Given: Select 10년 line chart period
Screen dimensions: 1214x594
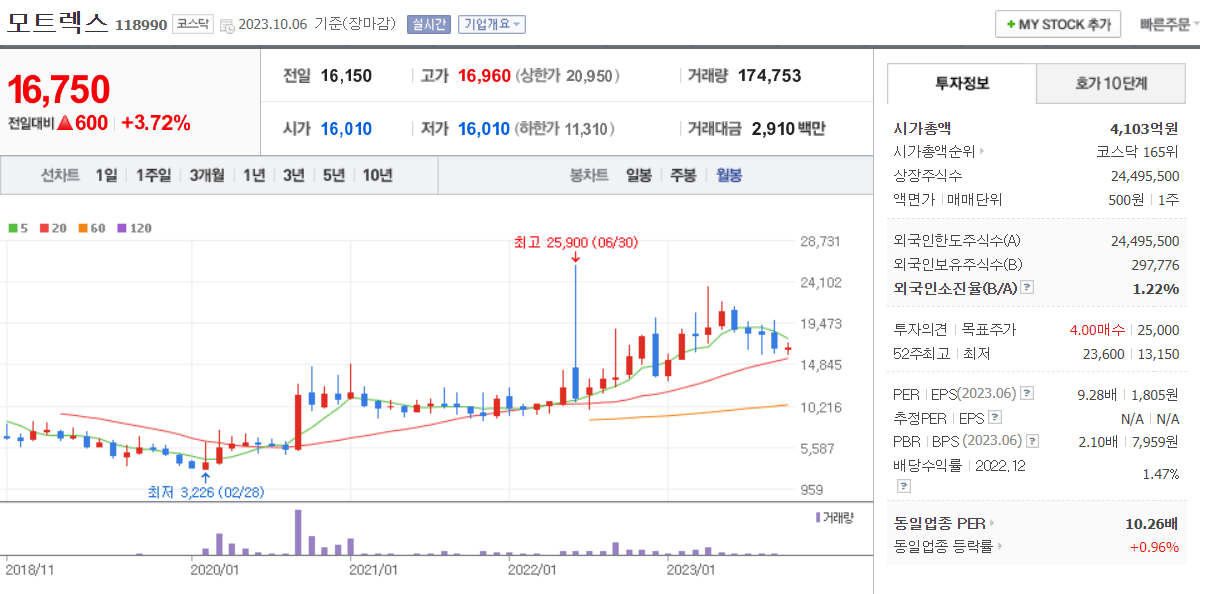Looking at the screenshot, I should click(377, 175).
